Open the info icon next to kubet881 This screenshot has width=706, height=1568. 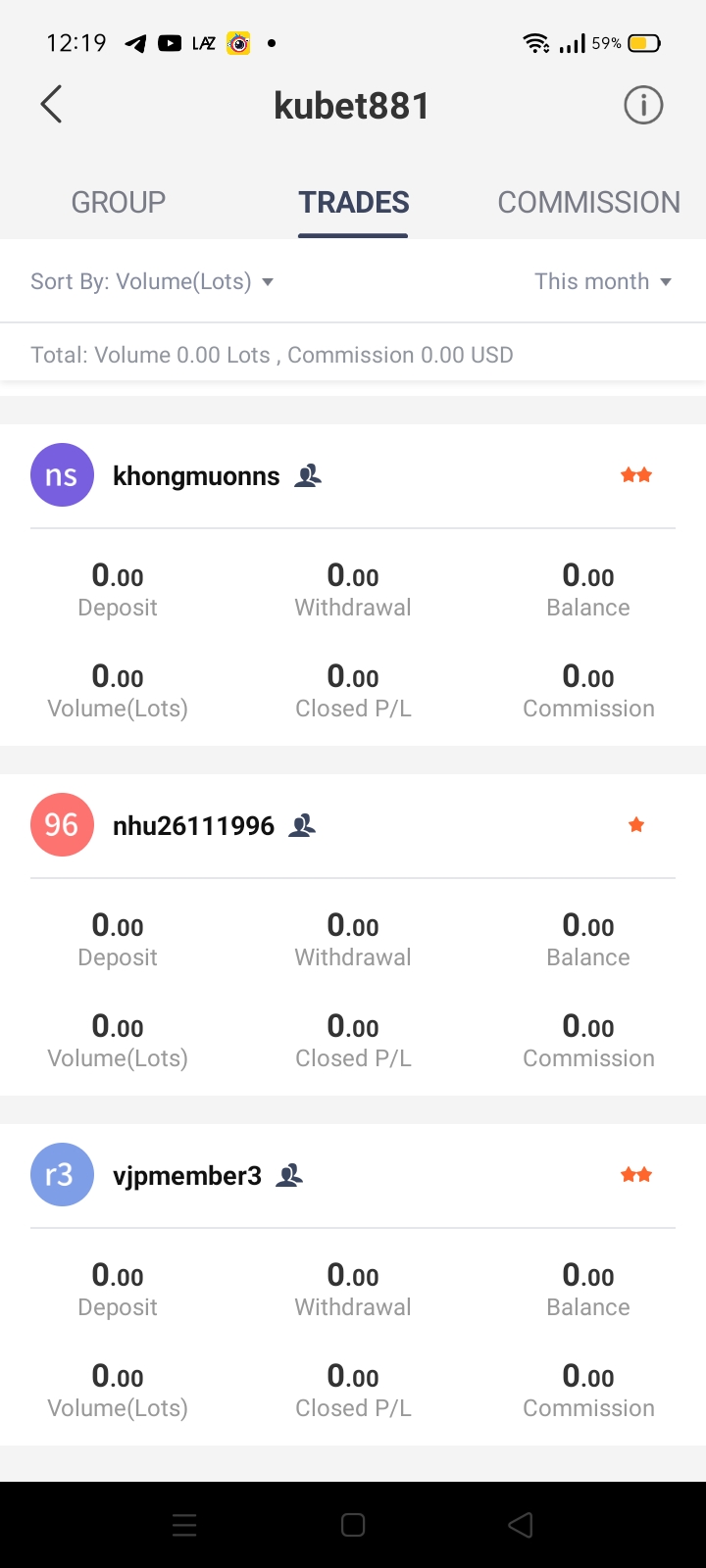coord(643,105)
